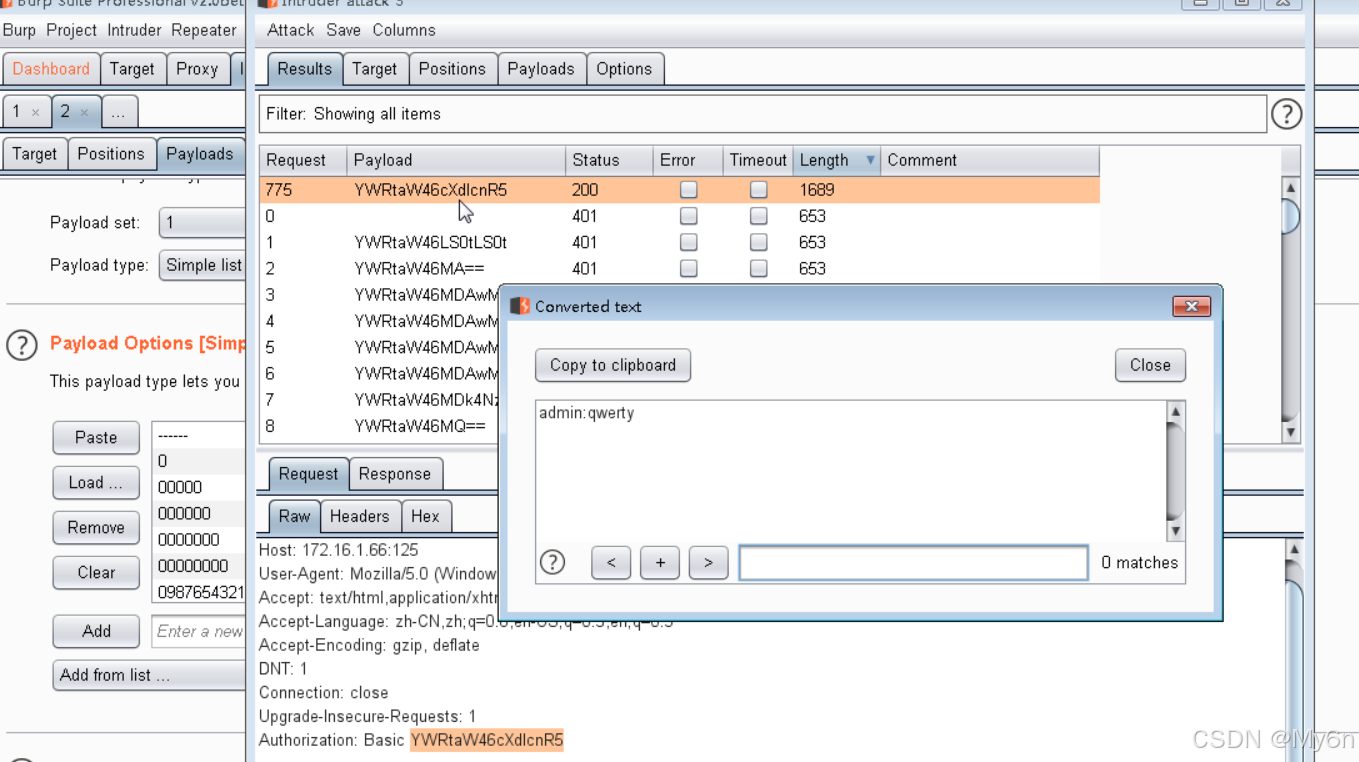Viewport: 1359px width, 762px height.
Task: Close the Converted text dialog with the red X
Action: pos(1191,306)
